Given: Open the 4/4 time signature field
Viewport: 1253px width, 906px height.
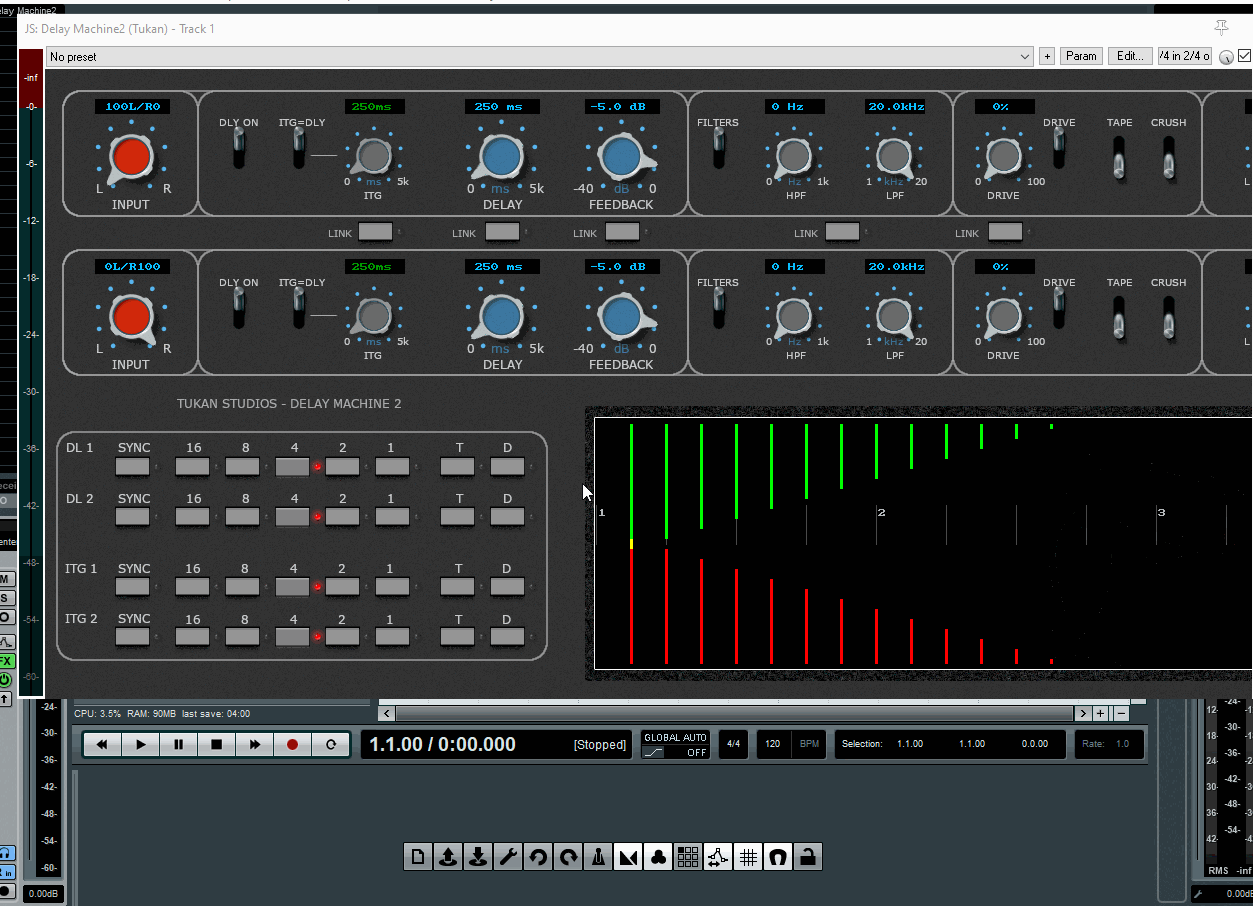Looking at the screenshot, I should click(x=733, y=744).
